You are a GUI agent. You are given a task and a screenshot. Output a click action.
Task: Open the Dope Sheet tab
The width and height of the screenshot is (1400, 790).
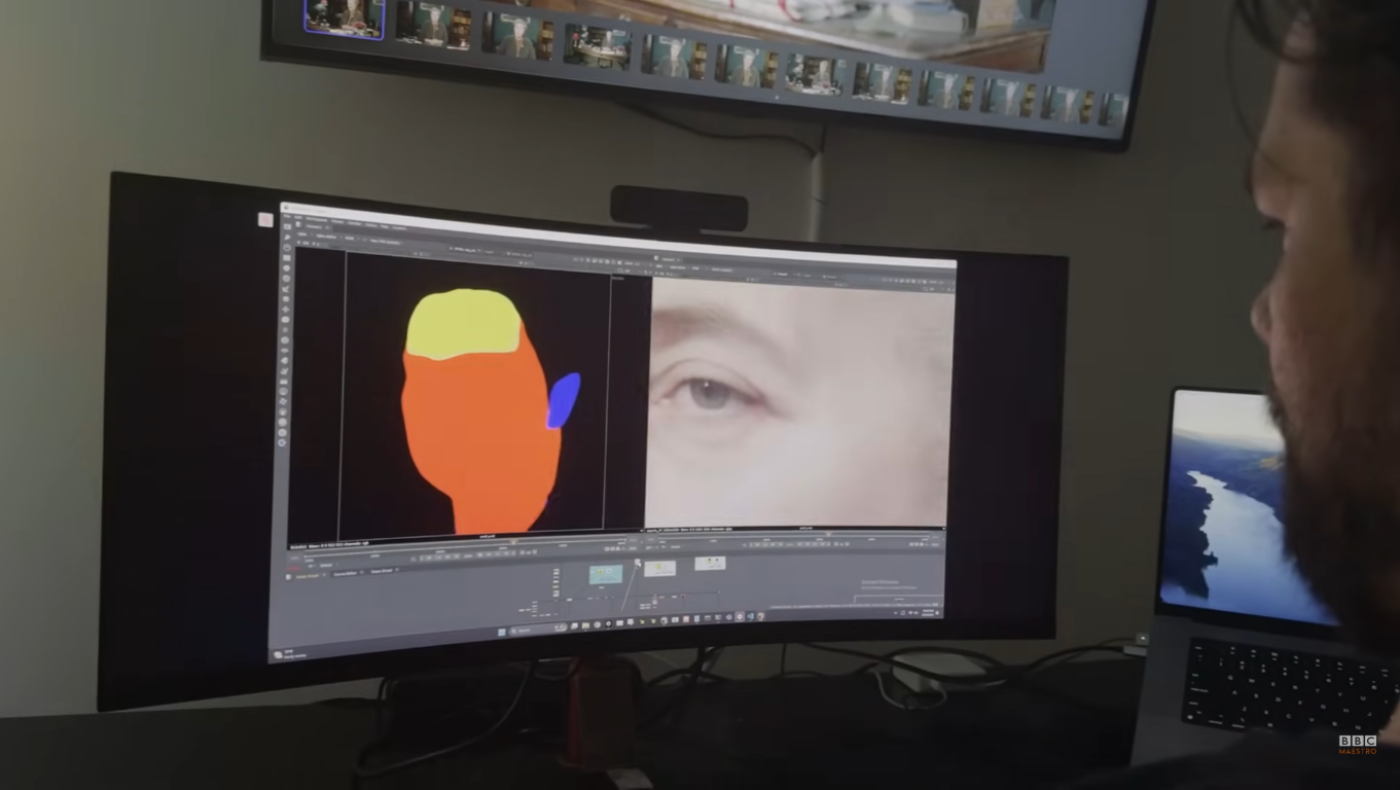pyautogui.click(x=382, y=572)
